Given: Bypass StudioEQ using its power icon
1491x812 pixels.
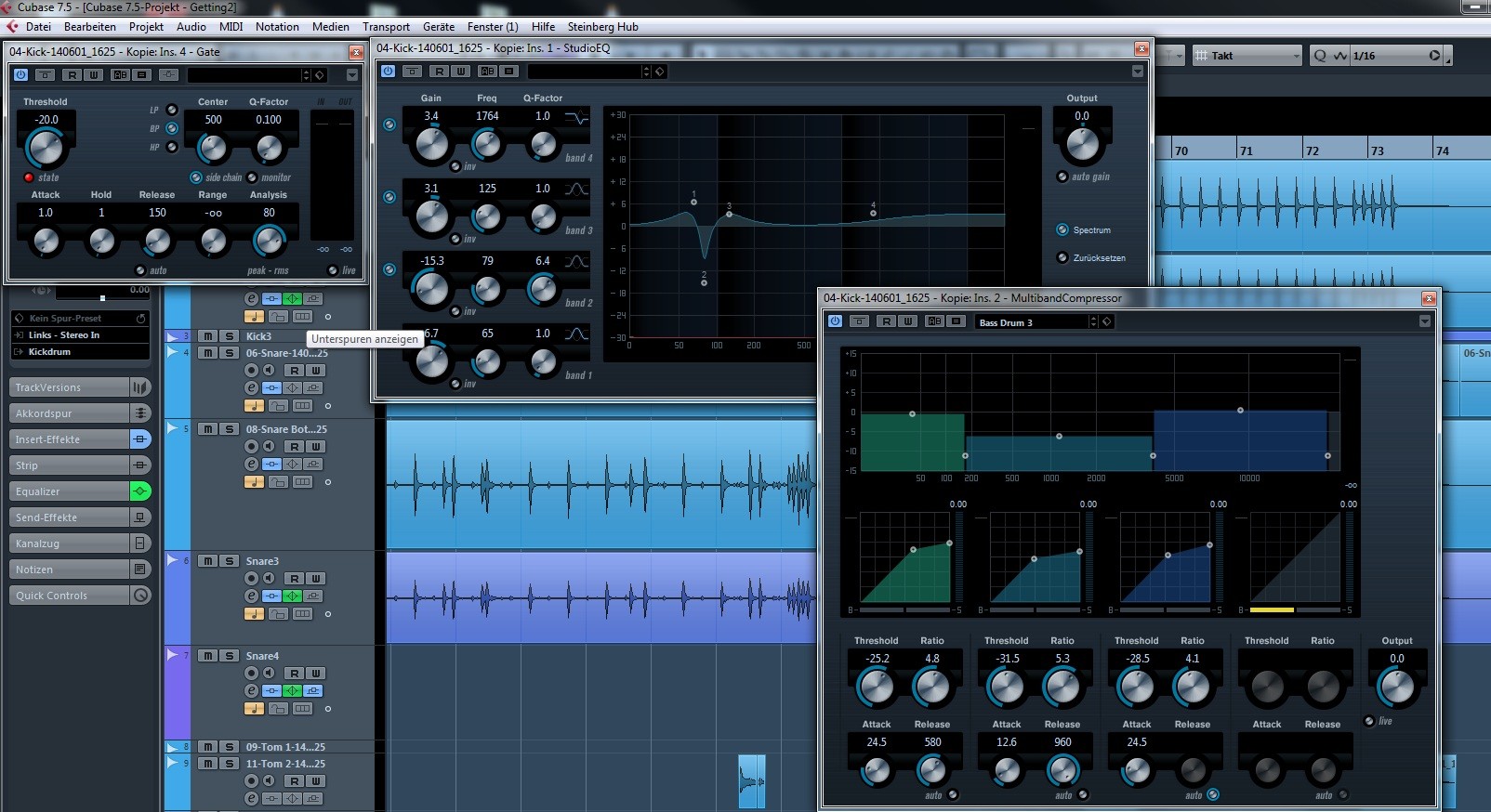Looking at the screenshot, I should pyautogui.click(x=389, y=71).
